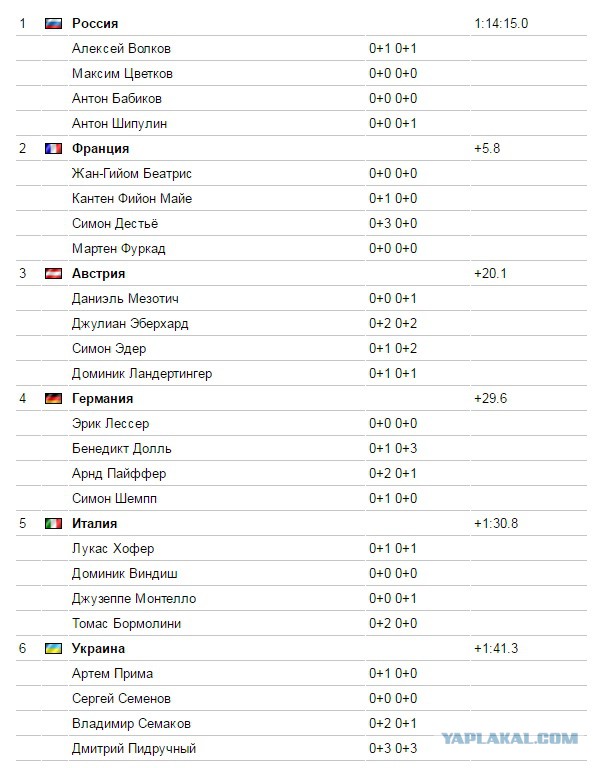Select the Италия team heading

(95, 523)
